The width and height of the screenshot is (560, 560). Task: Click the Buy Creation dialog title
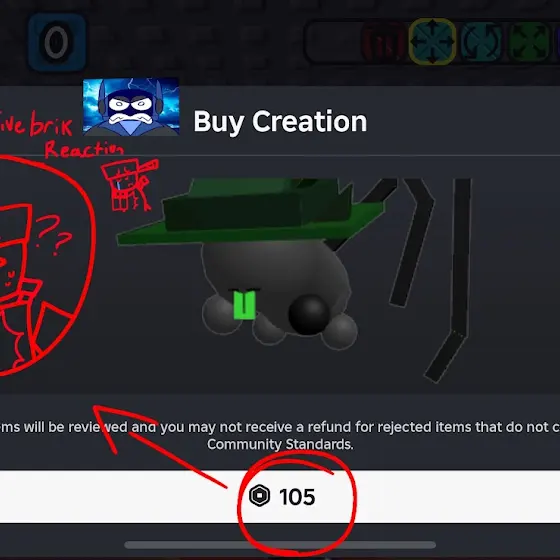point(280,121)
